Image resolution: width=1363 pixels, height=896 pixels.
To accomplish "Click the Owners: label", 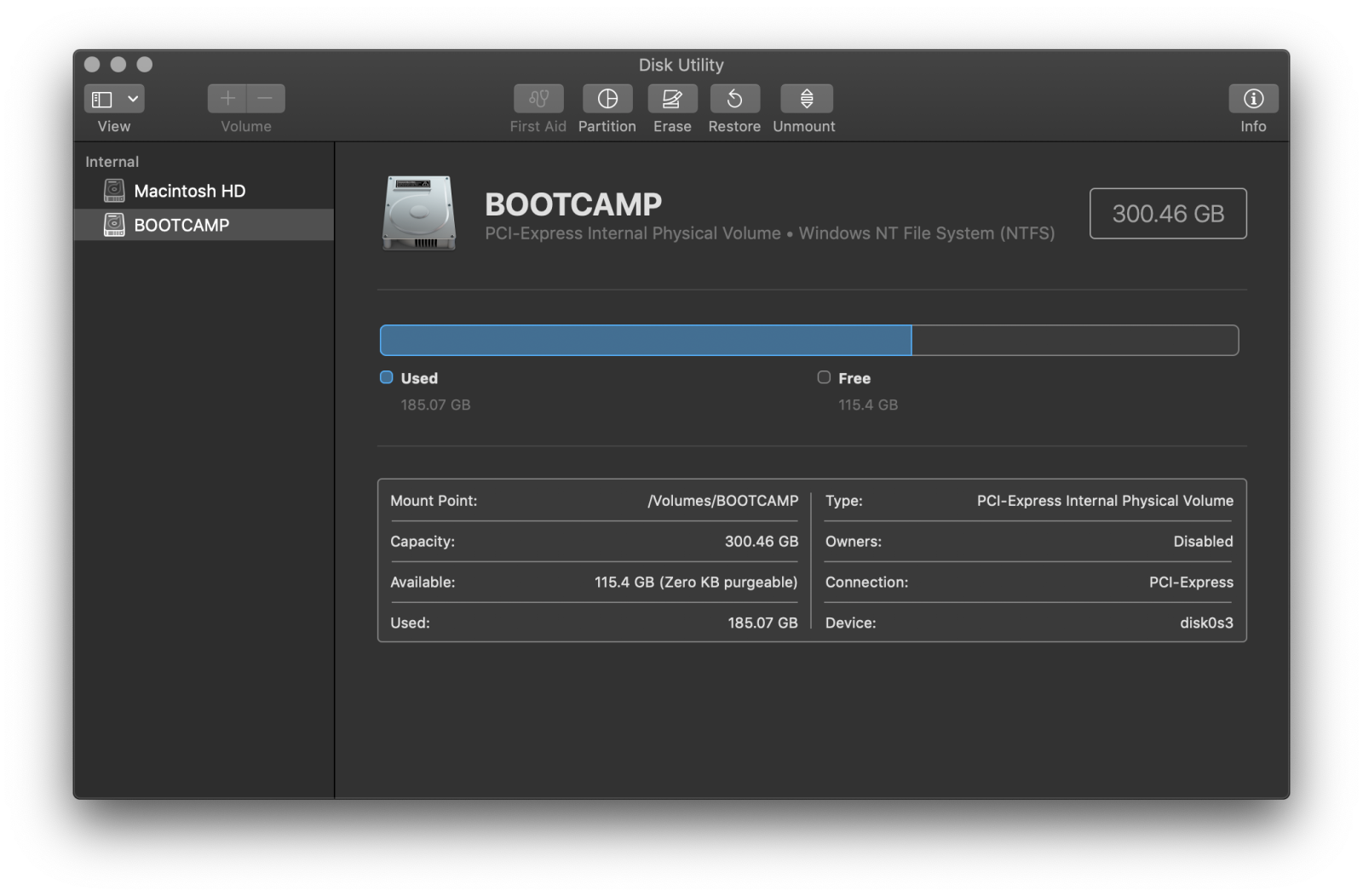I will [854, 542].
